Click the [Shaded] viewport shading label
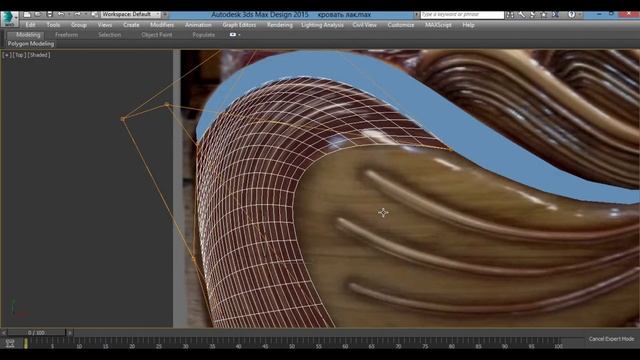Image resolution: width=640 pixels, height=360 pixels. pos(39,55)
